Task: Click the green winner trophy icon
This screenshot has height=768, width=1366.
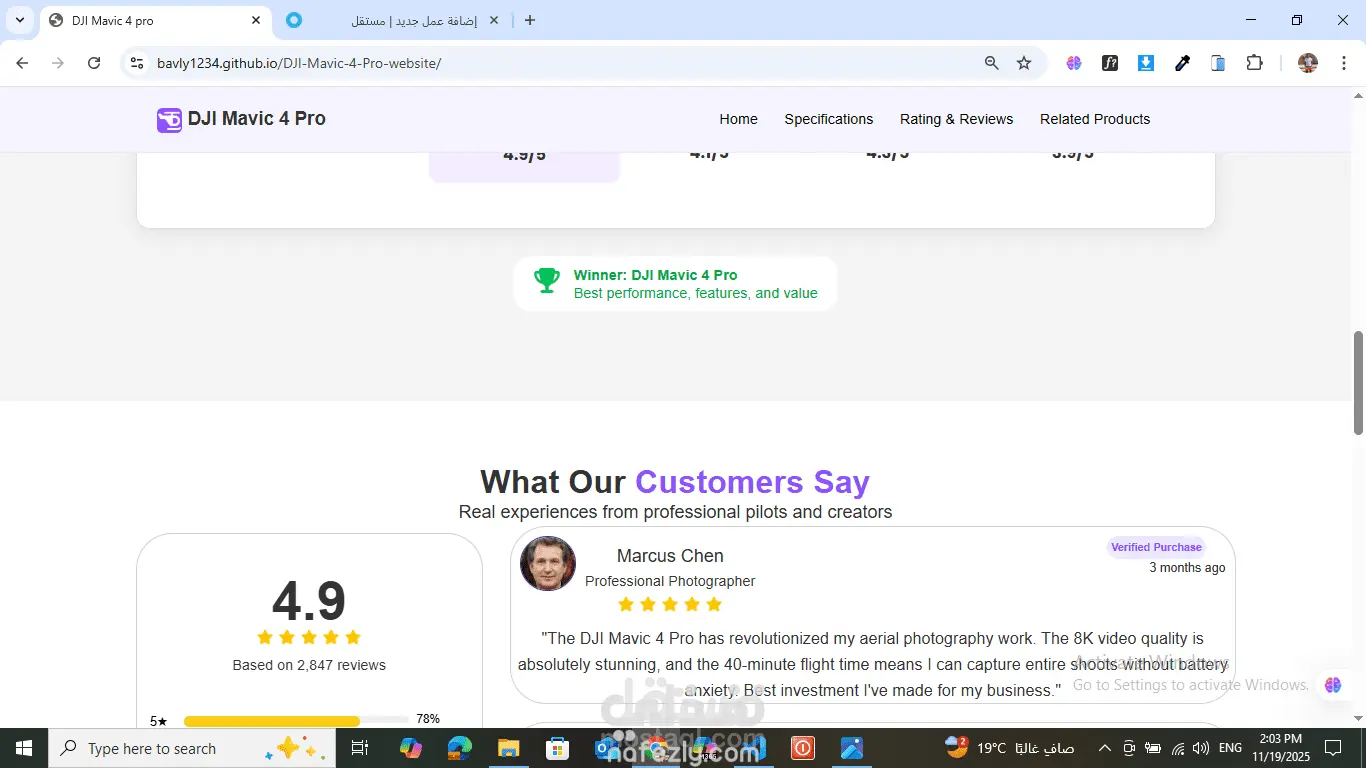Action: click(546, 281)
